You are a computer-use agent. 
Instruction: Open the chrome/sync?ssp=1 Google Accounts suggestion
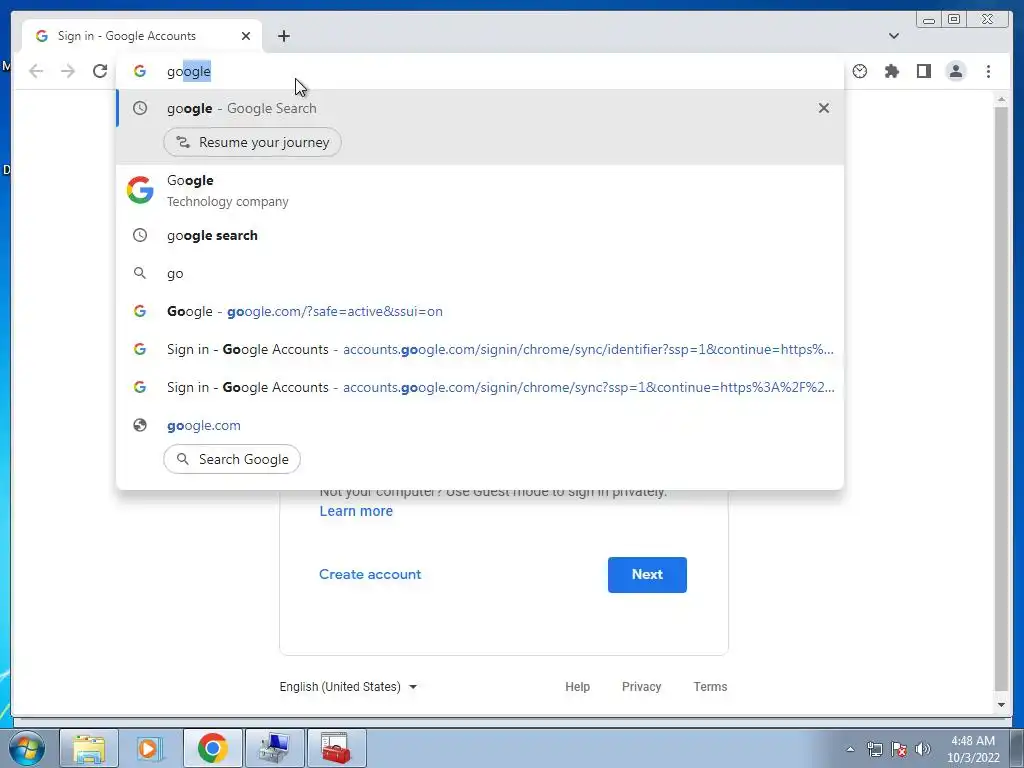coord(480,387)
